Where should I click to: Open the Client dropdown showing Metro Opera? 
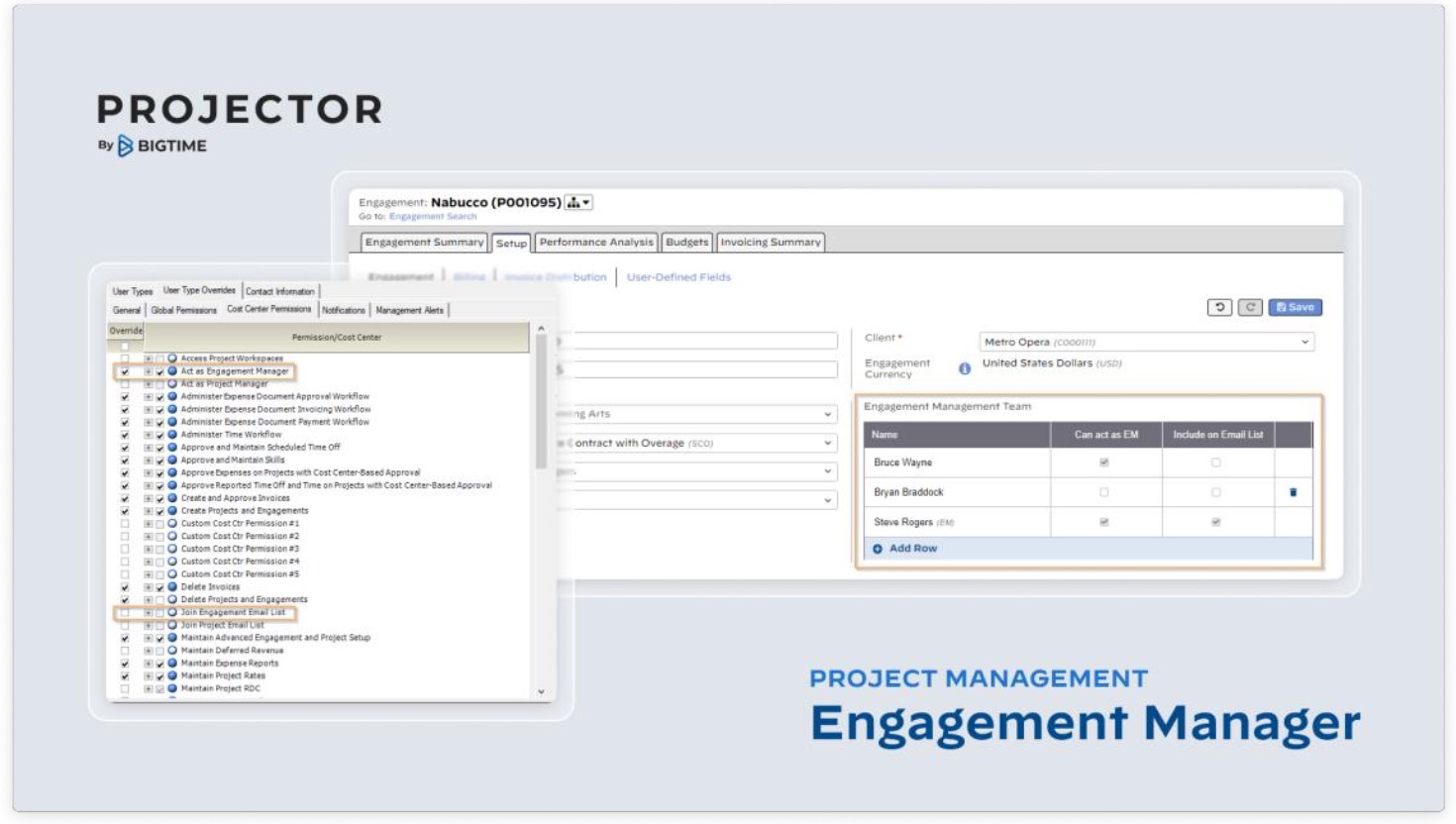click(x=1146, y=342)
